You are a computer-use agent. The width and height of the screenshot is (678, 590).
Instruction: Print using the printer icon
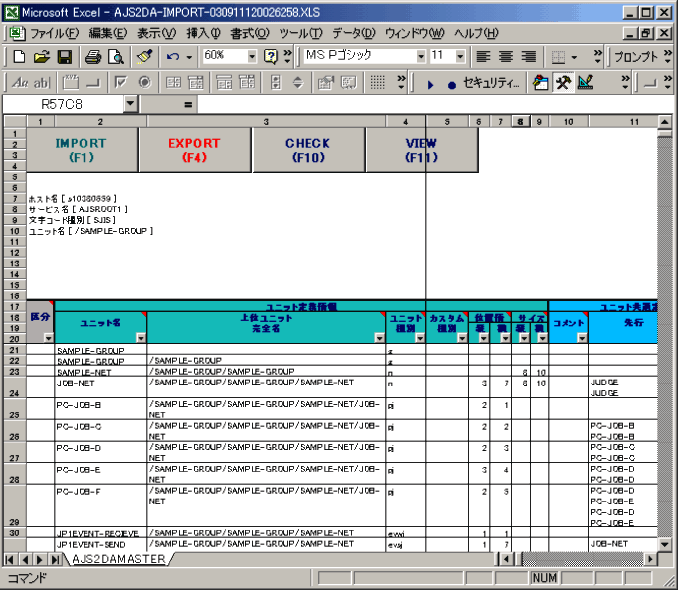[93, 57]
